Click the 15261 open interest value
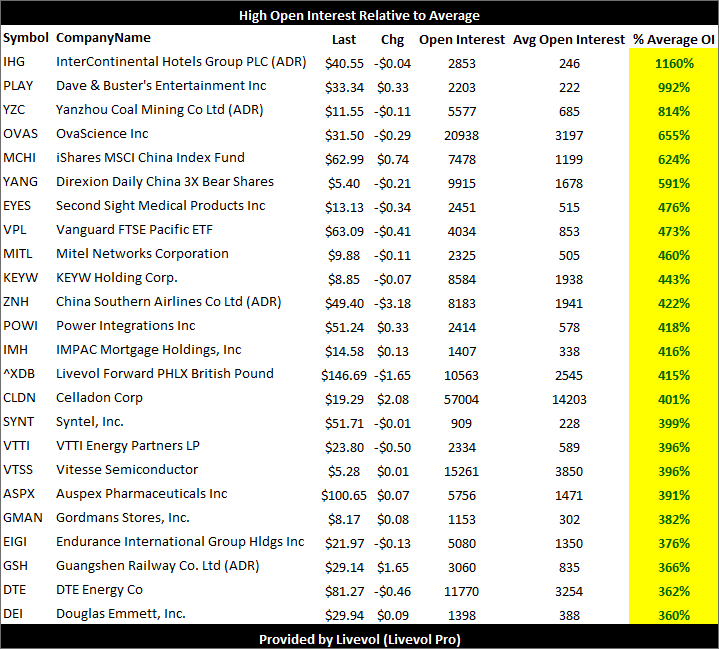Image resolution: width=719 pixels, height=649 pixels. [461, 471]
